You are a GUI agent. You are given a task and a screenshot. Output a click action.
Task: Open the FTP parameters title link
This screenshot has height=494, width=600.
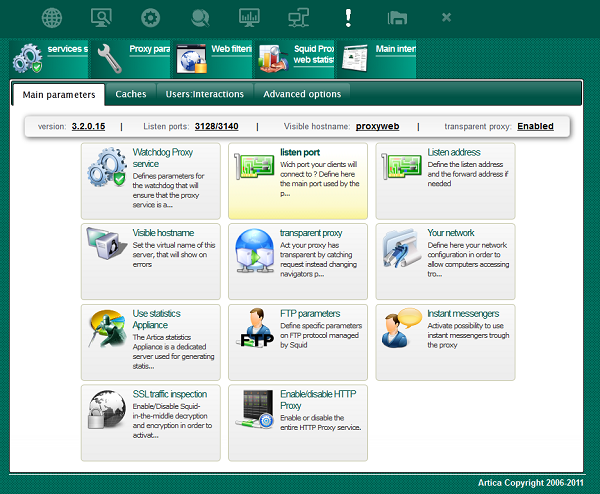point(310,314)
